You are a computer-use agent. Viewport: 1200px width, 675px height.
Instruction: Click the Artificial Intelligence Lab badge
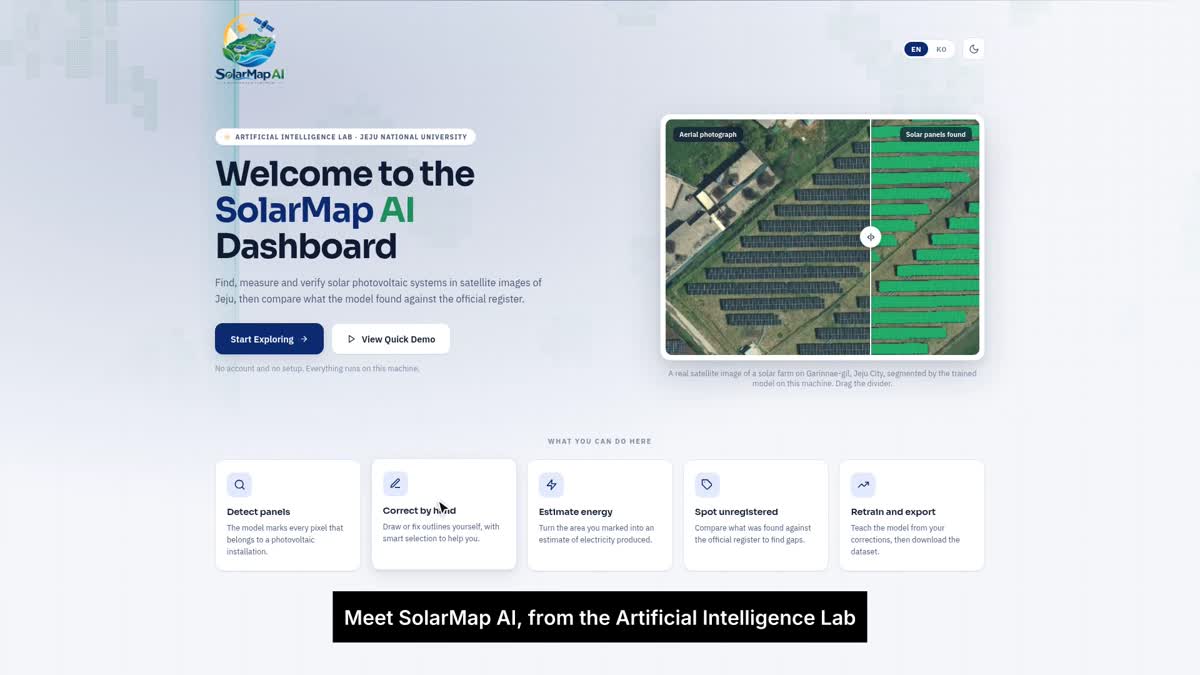pyautogui.click(x=345, y=137)
